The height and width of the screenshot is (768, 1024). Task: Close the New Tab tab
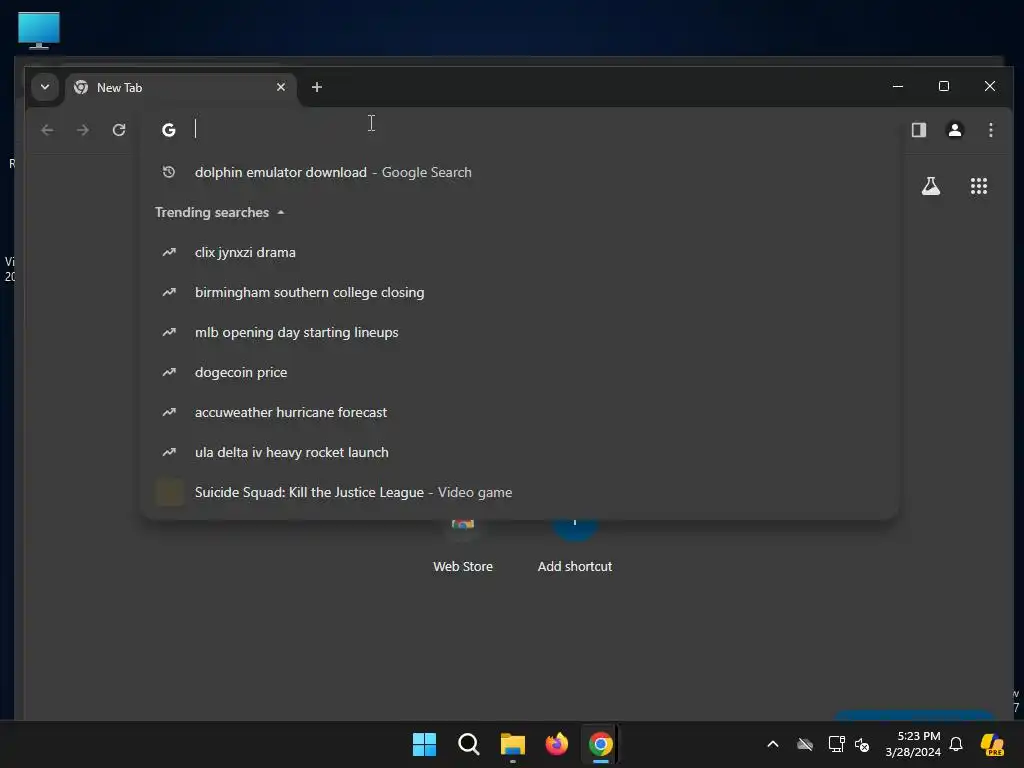pyautogui.click(x=281, y=87)
